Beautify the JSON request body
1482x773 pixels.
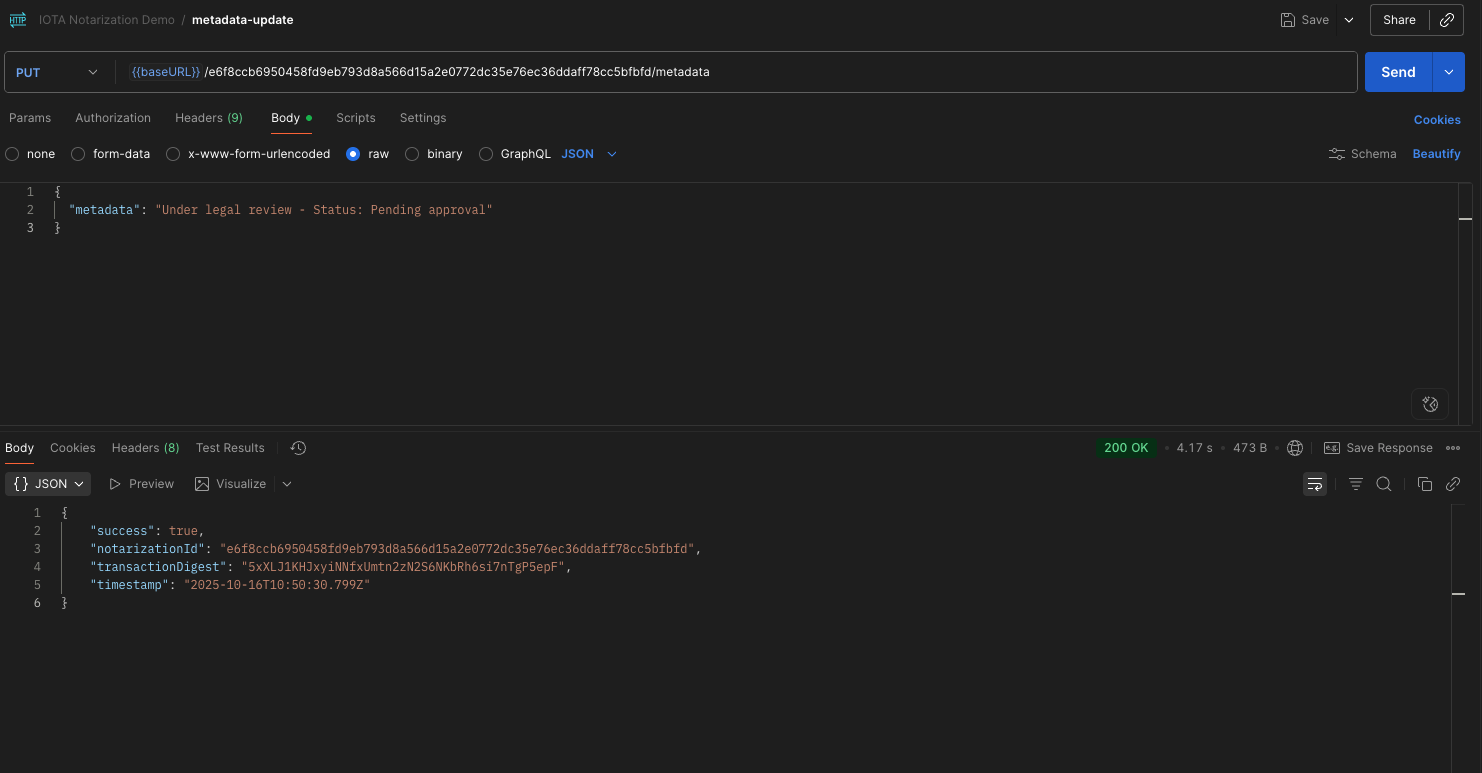click(x=1436, y=153)
